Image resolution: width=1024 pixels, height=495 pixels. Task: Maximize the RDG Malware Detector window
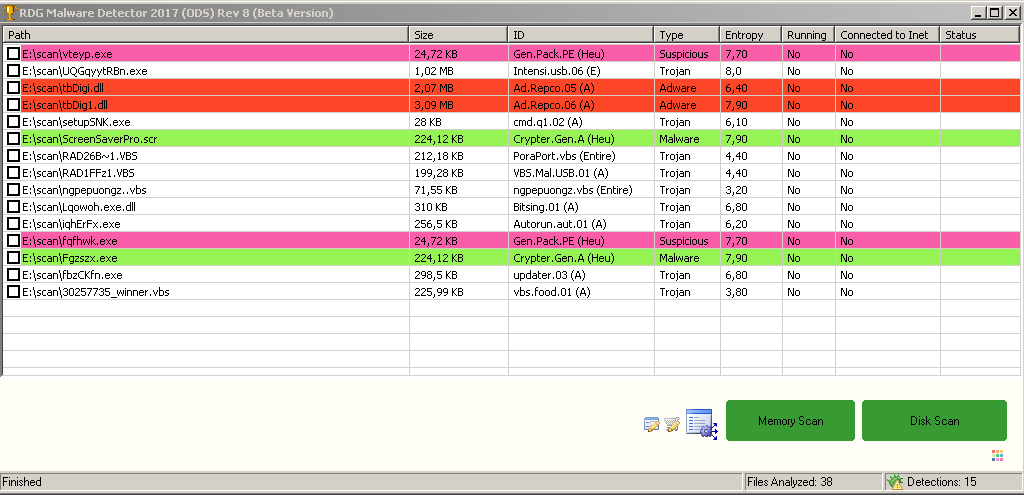[x=994, y=13]
